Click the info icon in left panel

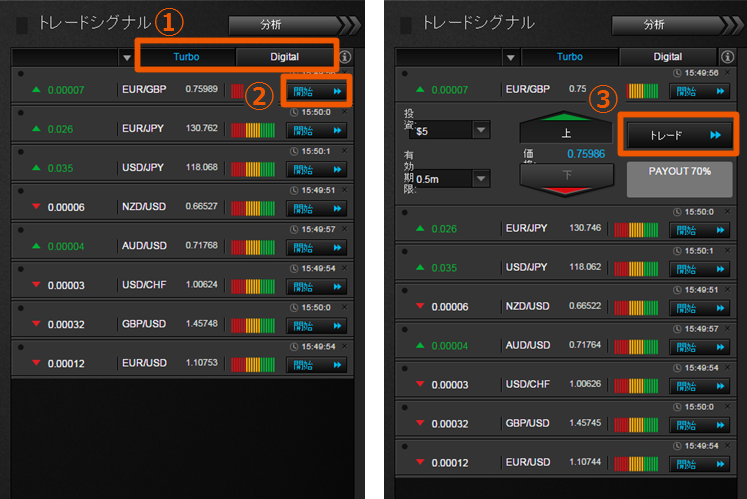[x=345, y=57]
